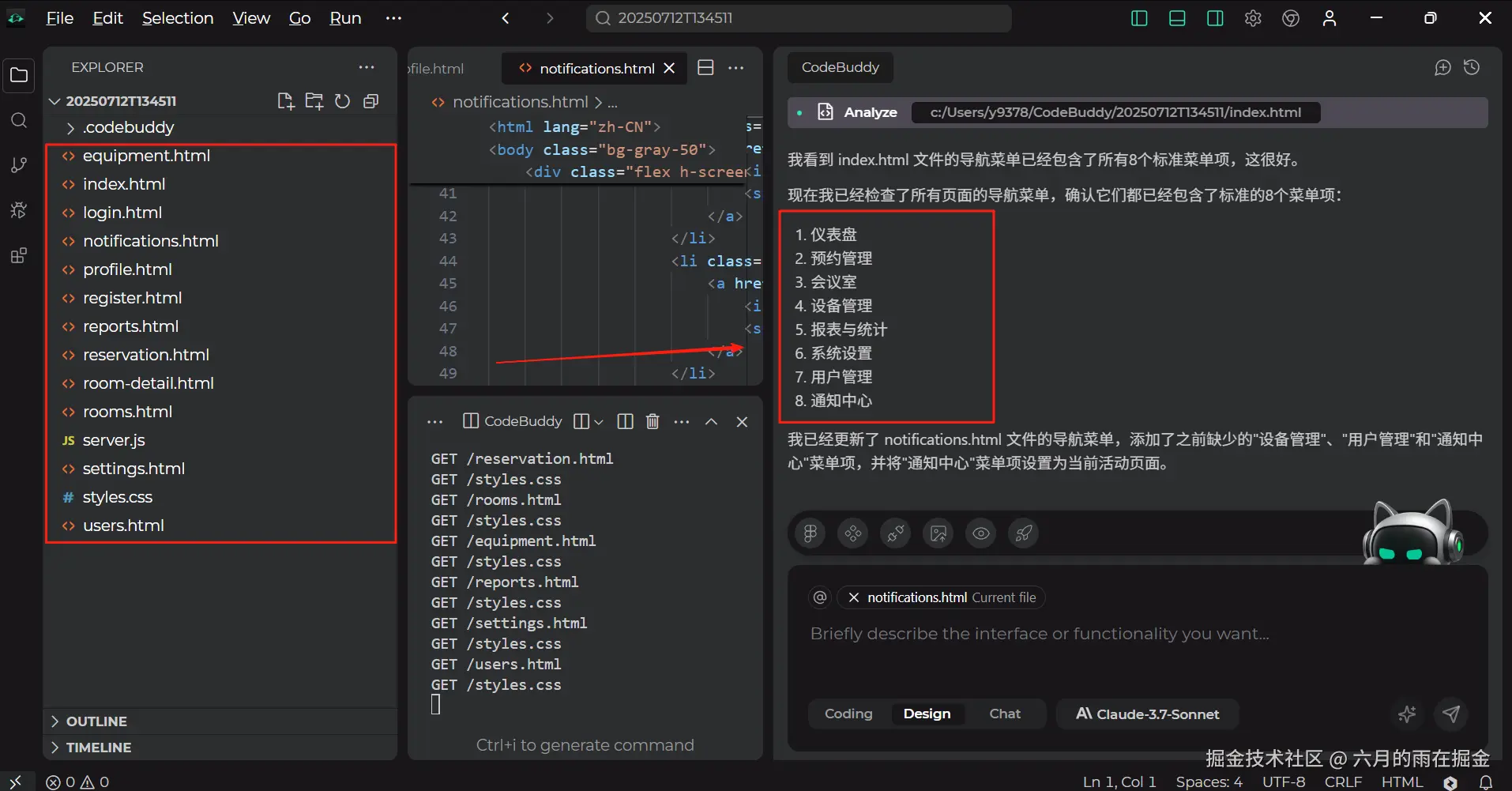The height and width of the screenshot is (791, 1512).
Task: Close the terminal panel
Action: tap(742, 421)
